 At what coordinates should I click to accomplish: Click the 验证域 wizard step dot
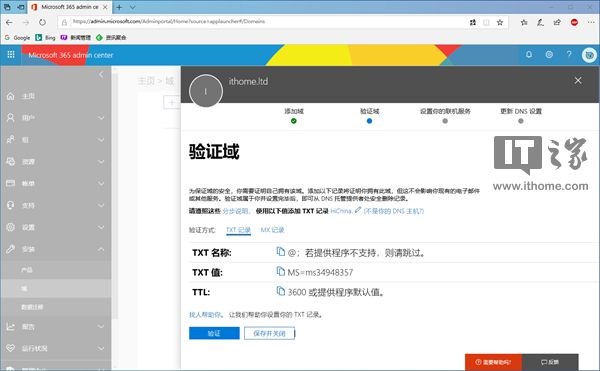pos(369,121)
